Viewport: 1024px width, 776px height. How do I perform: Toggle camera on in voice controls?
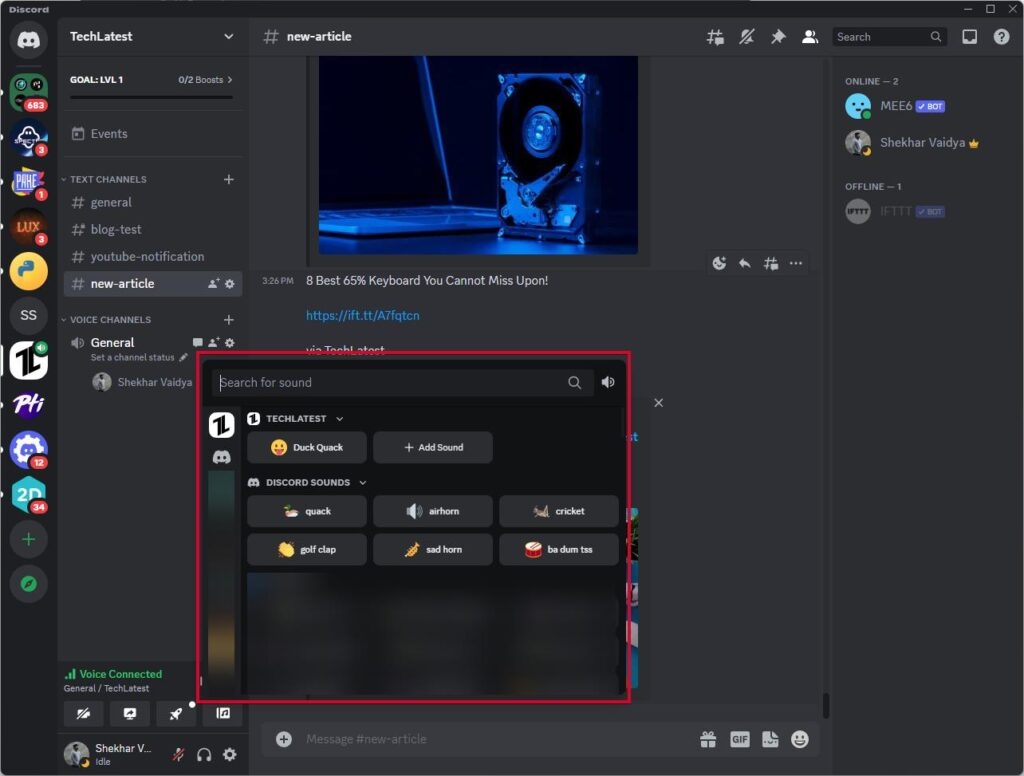pos(84,714)
